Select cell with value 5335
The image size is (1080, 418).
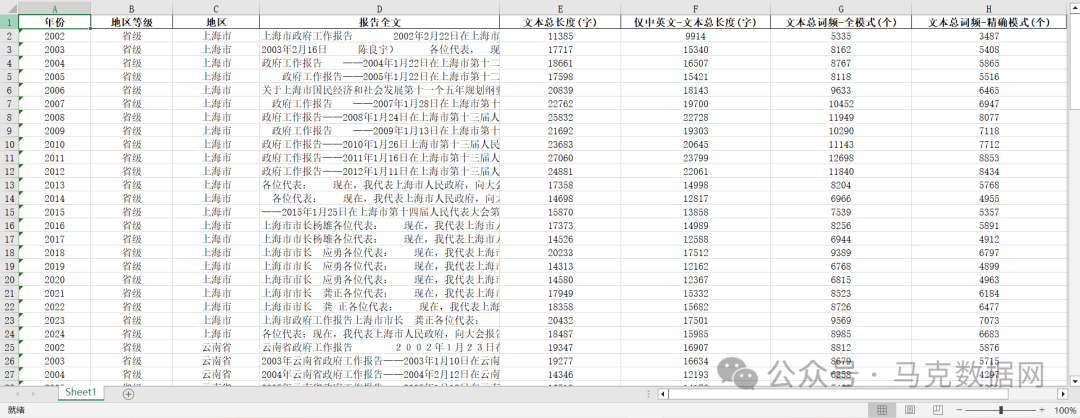[x=841, y=36]
